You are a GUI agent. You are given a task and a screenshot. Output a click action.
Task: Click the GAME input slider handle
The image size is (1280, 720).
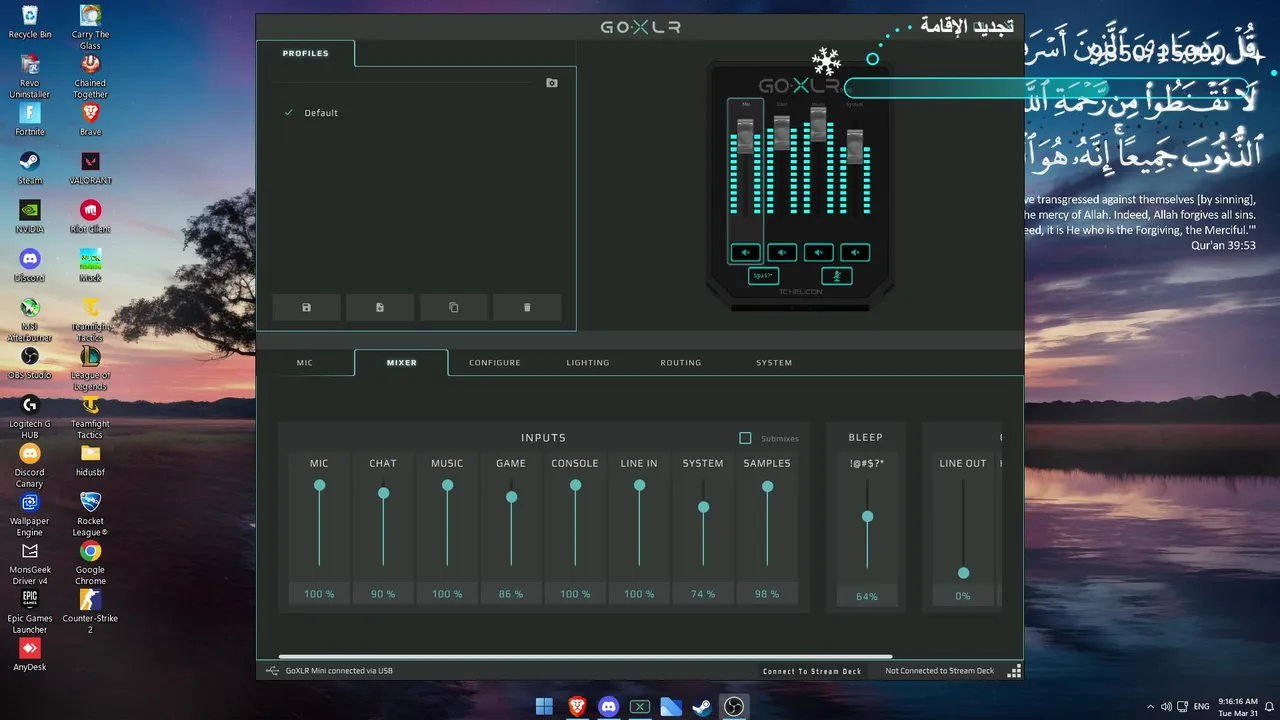[x=511, y=497]
